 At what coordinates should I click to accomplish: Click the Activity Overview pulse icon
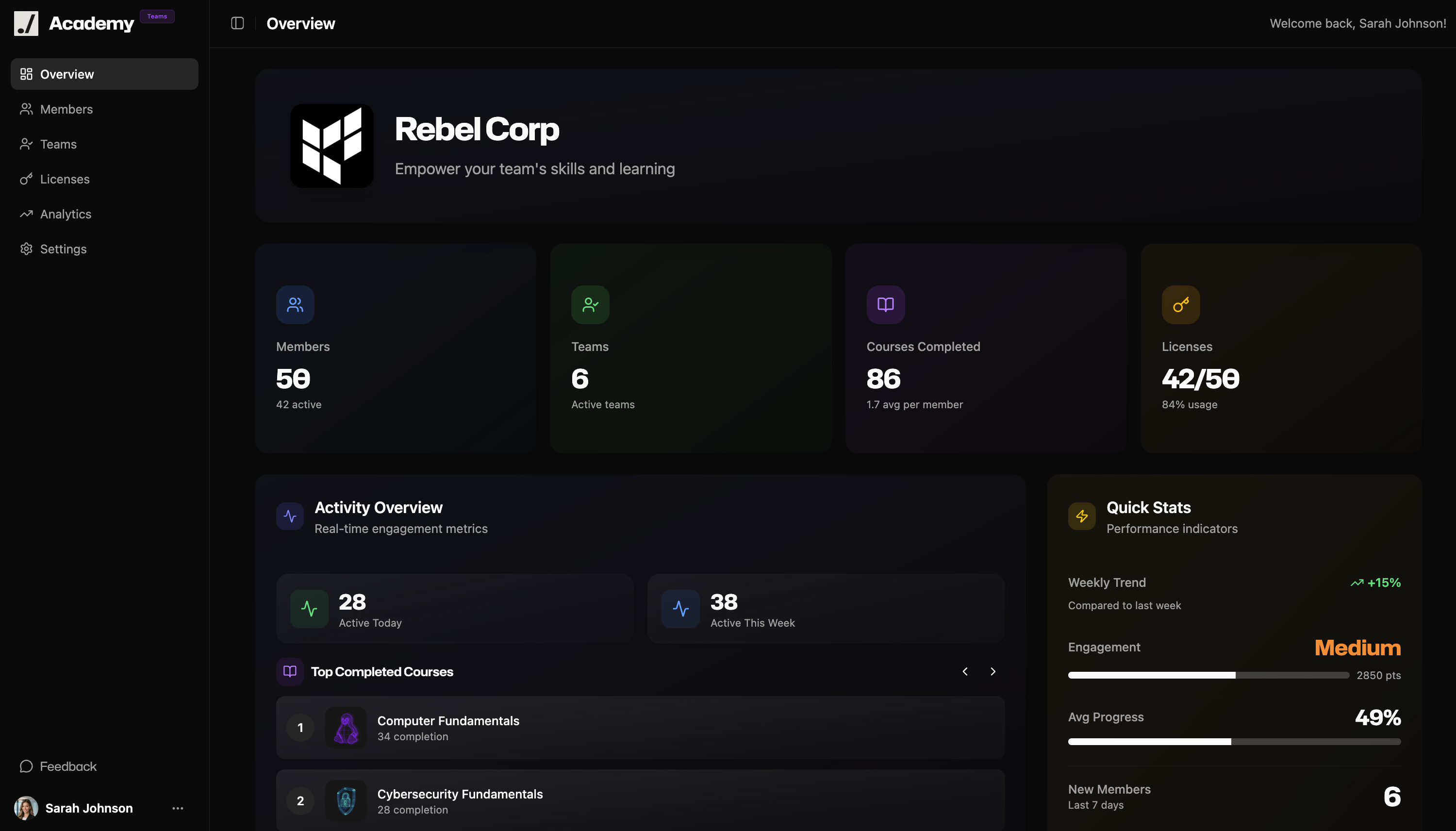[290, 515]
